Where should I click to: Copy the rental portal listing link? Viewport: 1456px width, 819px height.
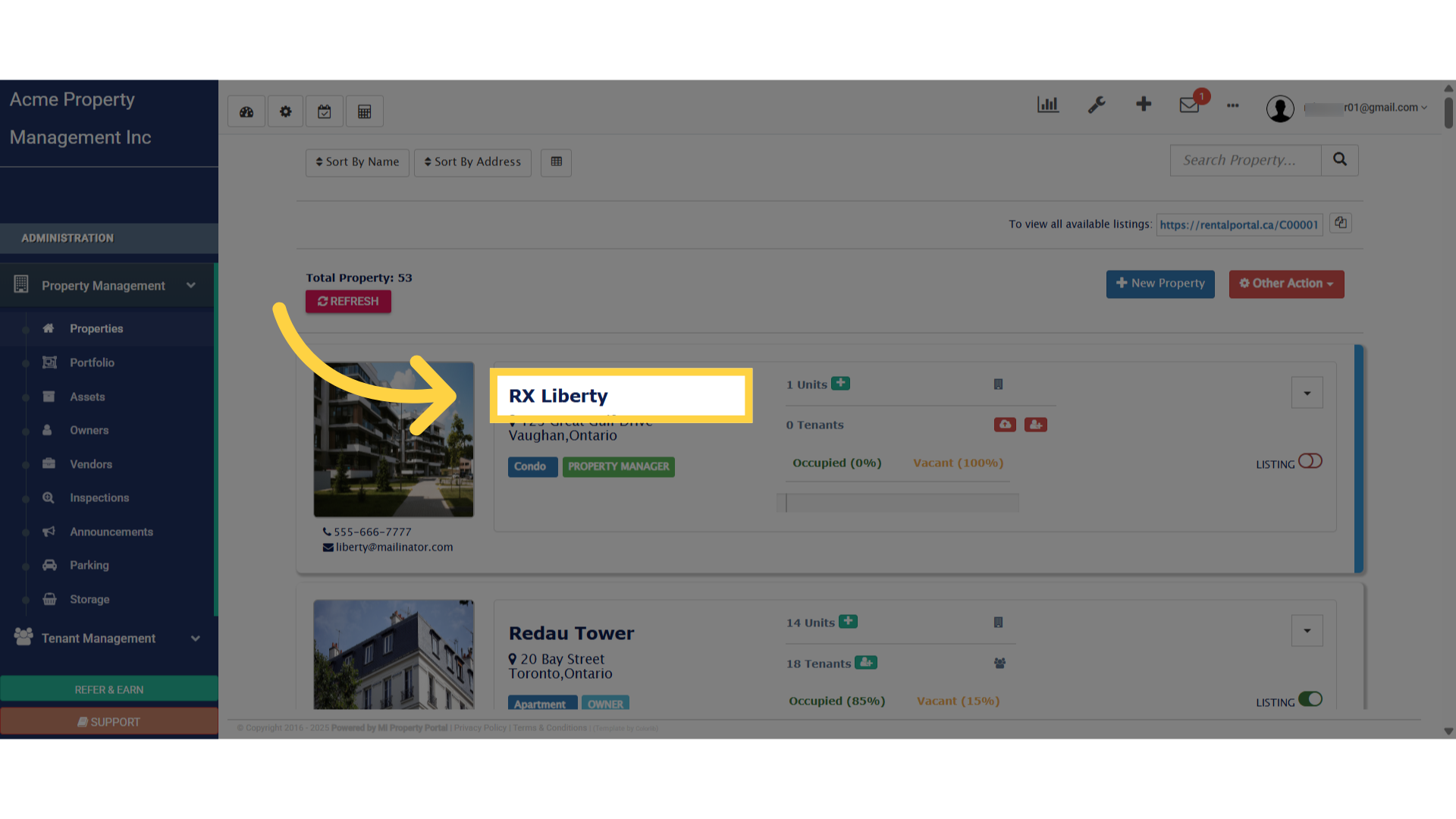[x=1341, y=223]
